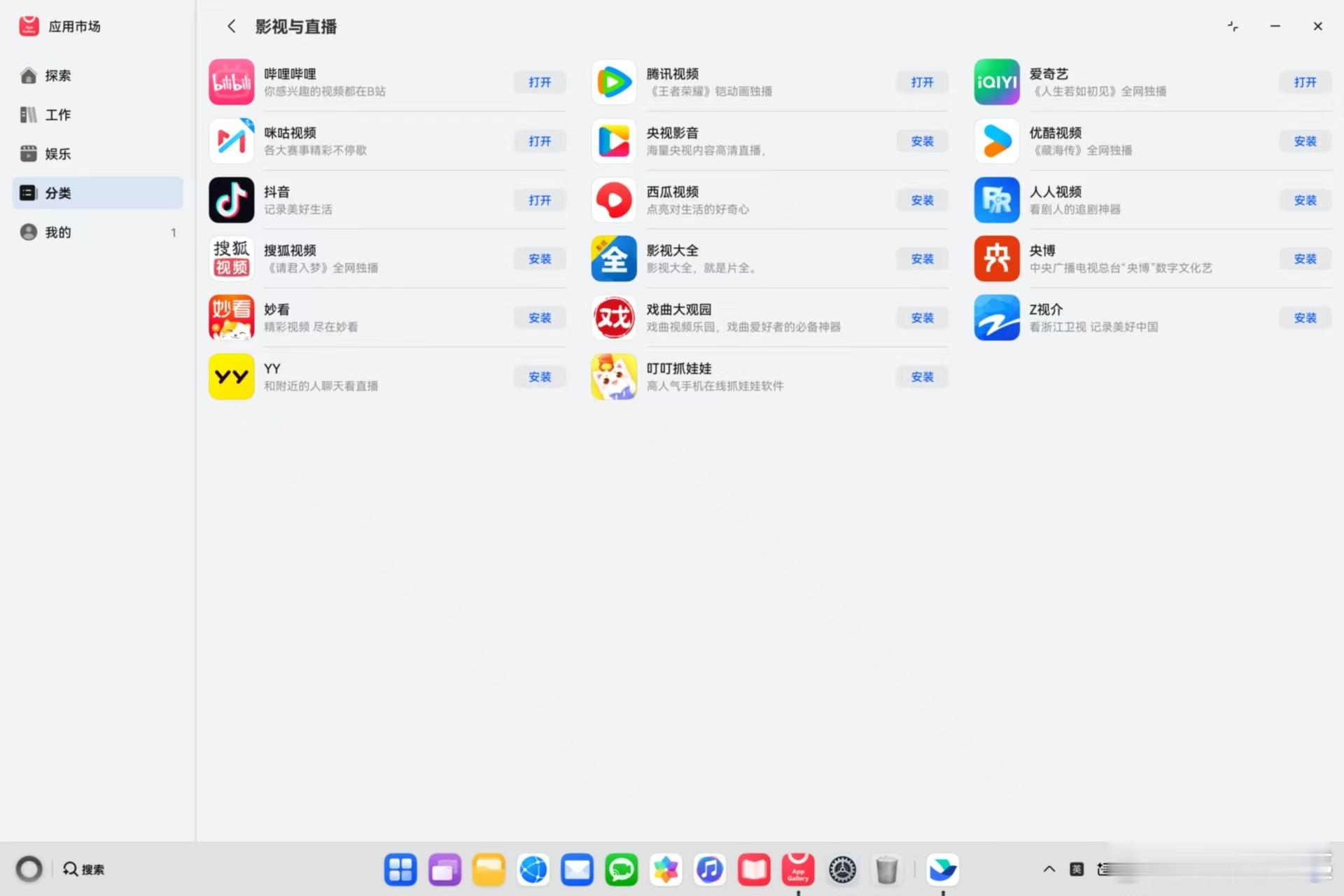1344x896 pixels.
Task: Expand the system tray up arrow
Action: (x=1049, y=869)
